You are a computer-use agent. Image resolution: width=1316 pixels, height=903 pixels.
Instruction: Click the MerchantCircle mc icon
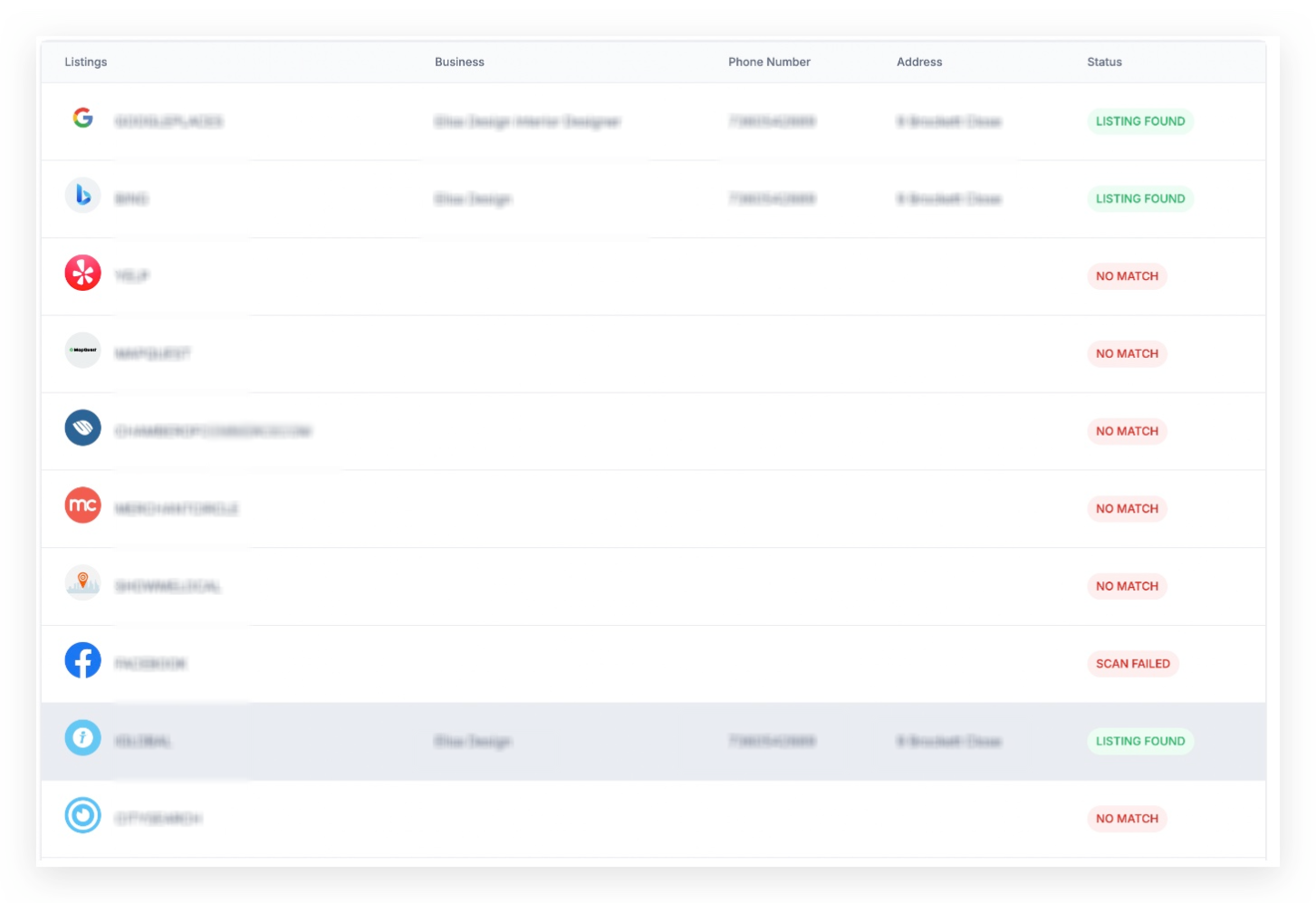pos(82,505)
